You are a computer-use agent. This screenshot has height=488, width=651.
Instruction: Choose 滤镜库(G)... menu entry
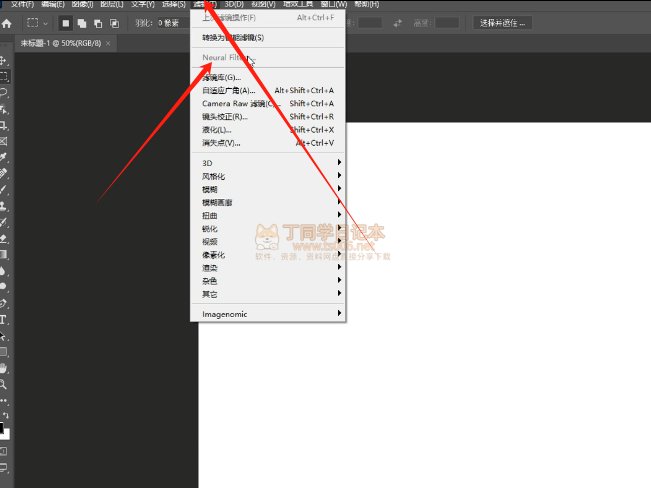268,77
